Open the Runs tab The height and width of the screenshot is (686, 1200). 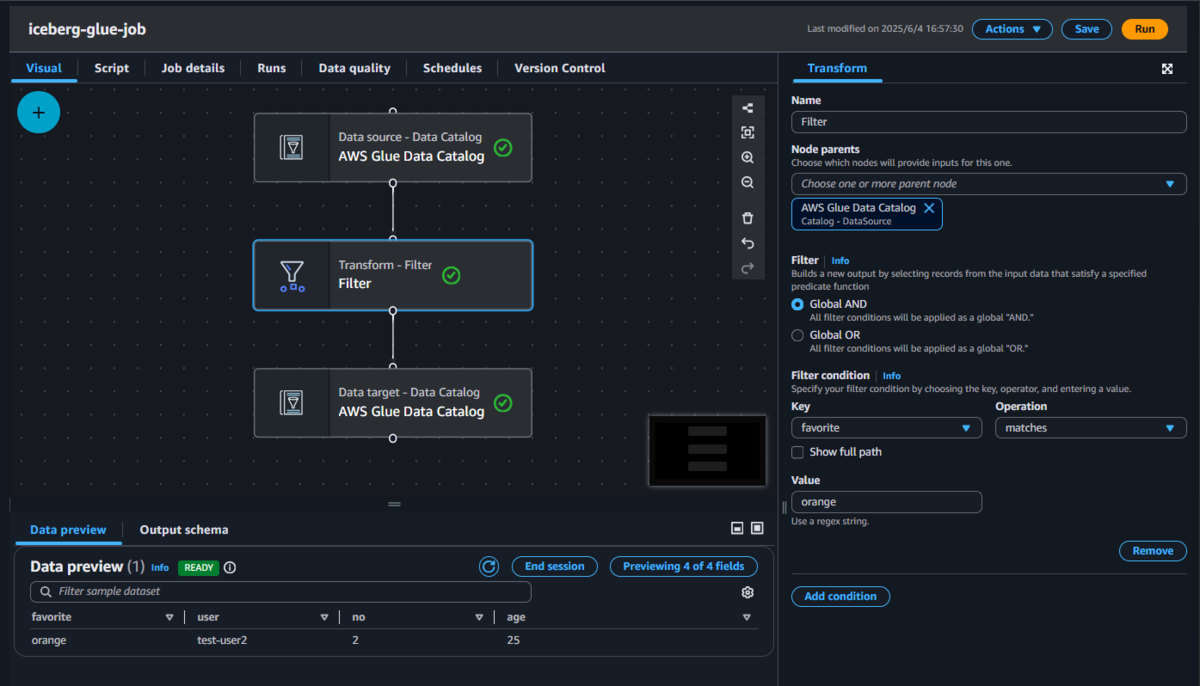pyautogui.click(x=271, y=68)
